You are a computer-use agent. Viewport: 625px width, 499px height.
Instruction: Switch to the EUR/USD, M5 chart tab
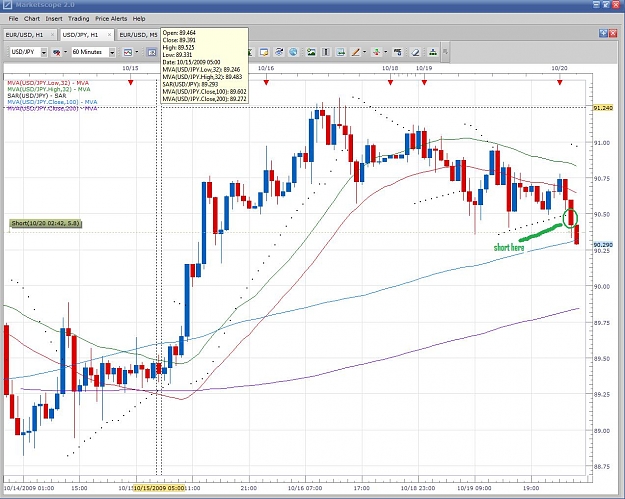point(139,35)
